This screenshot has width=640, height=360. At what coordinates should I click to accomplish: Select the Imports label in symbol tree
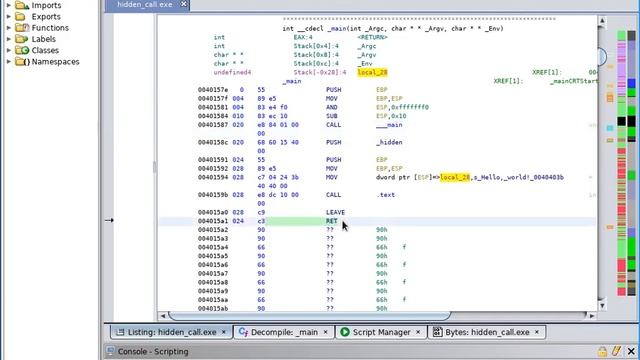[x=47, y=5]
